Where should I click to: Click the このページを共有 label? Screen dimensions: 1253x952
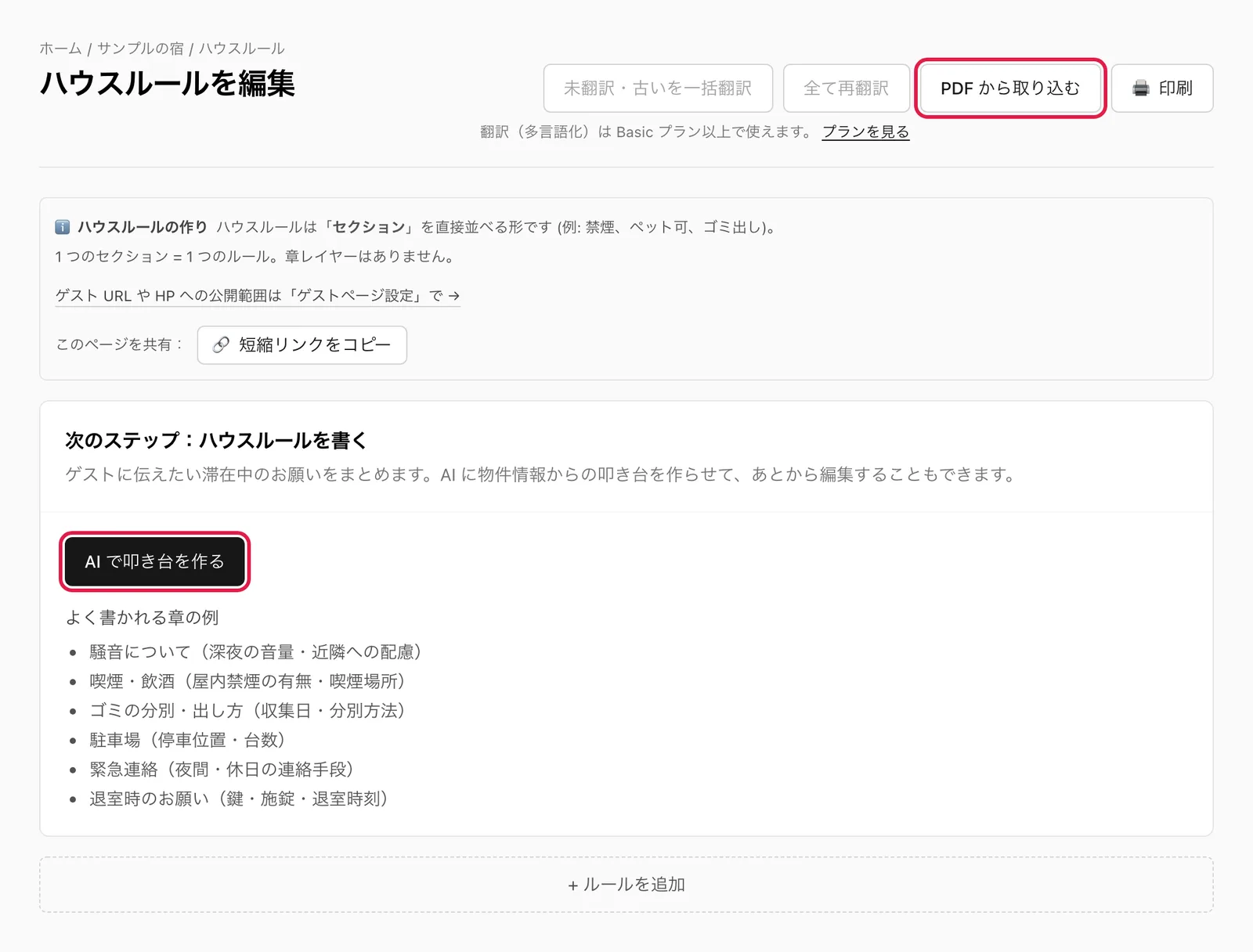[x=118, y=344]
